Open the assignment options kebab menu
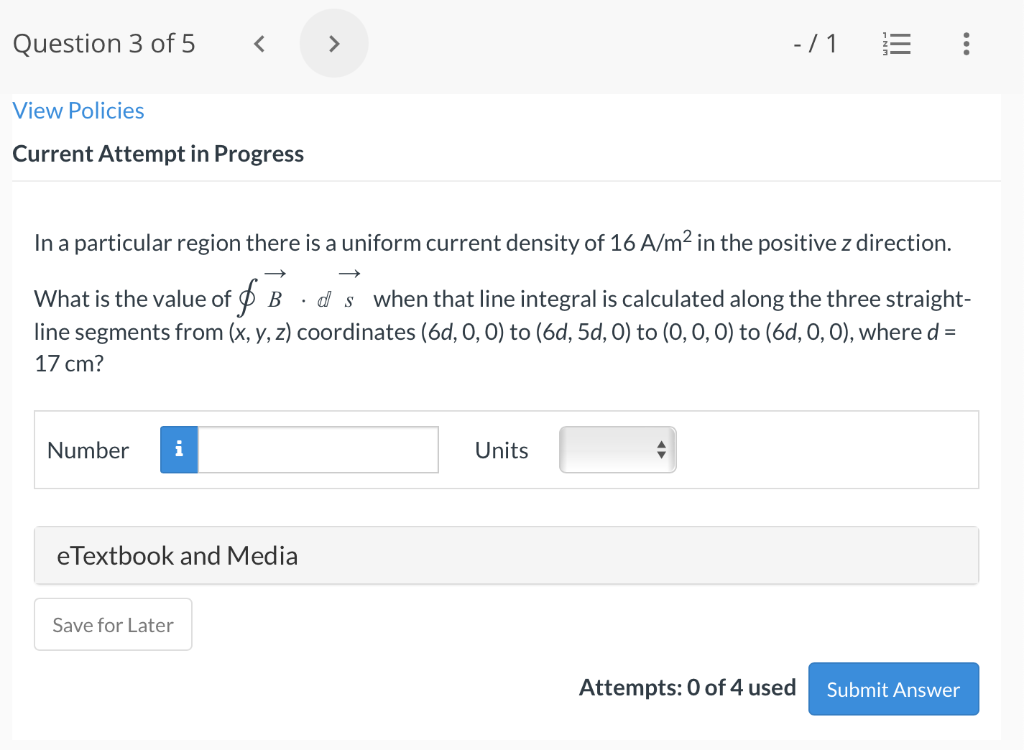The image size is (1024, 750). click(965, 43)
